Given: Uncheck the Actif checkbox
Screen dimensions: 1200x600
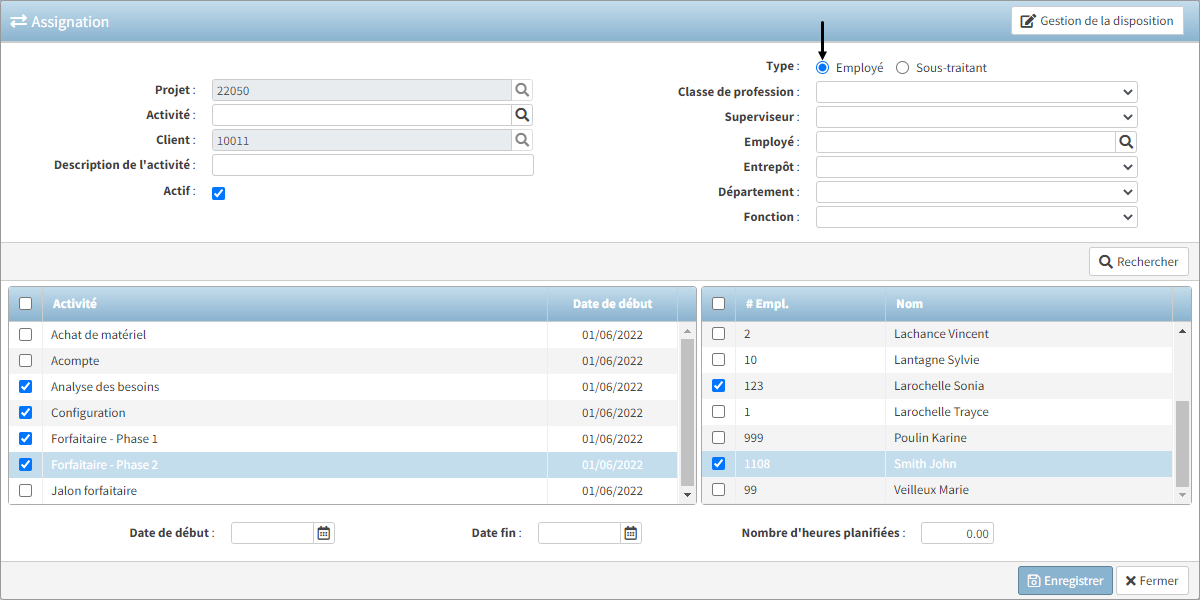Looking at the screenshot, I should (x=218, y=192).
